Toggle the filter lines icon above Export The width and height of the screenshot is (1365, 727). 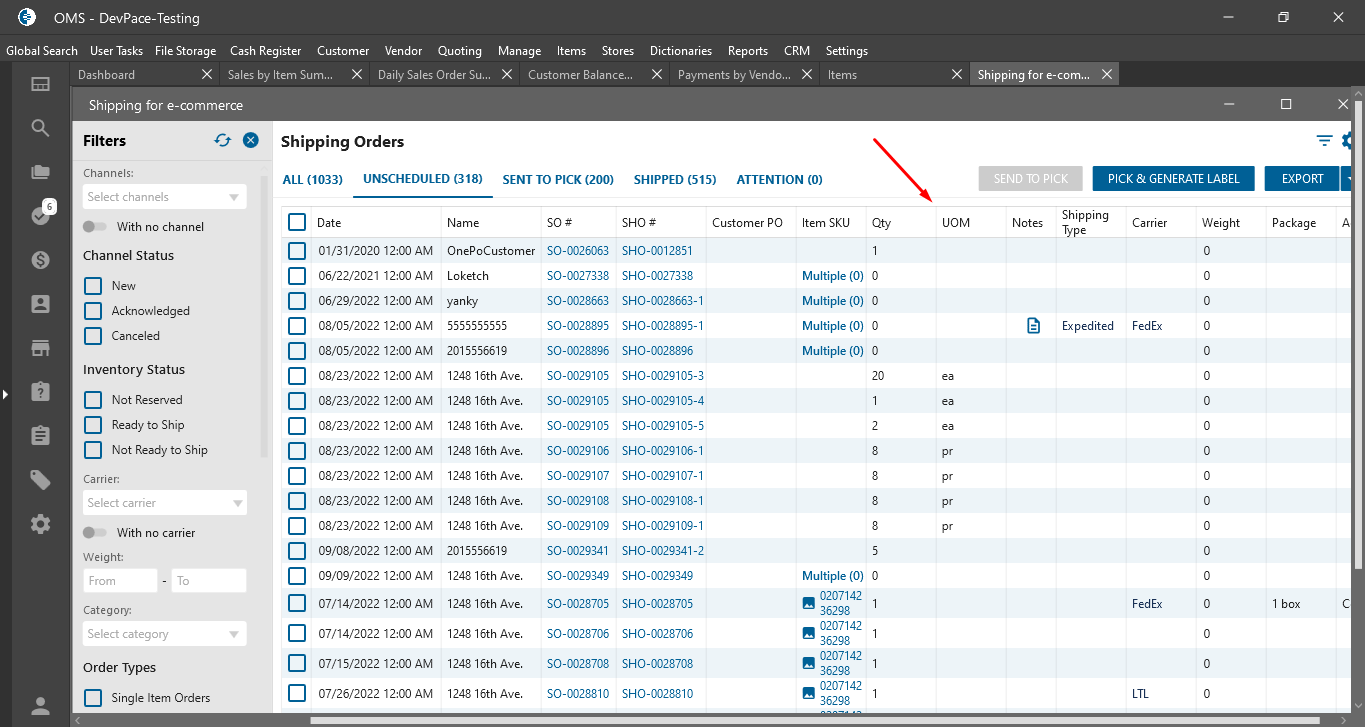tap(1324, 141)
